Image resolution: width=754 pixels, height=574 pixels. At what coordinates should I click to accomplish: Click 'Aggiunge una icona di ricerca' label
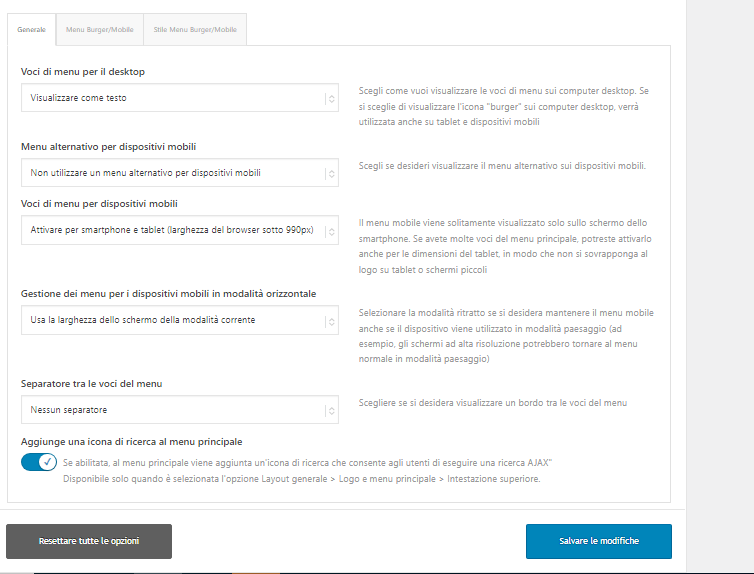click(x=131, y=441)
